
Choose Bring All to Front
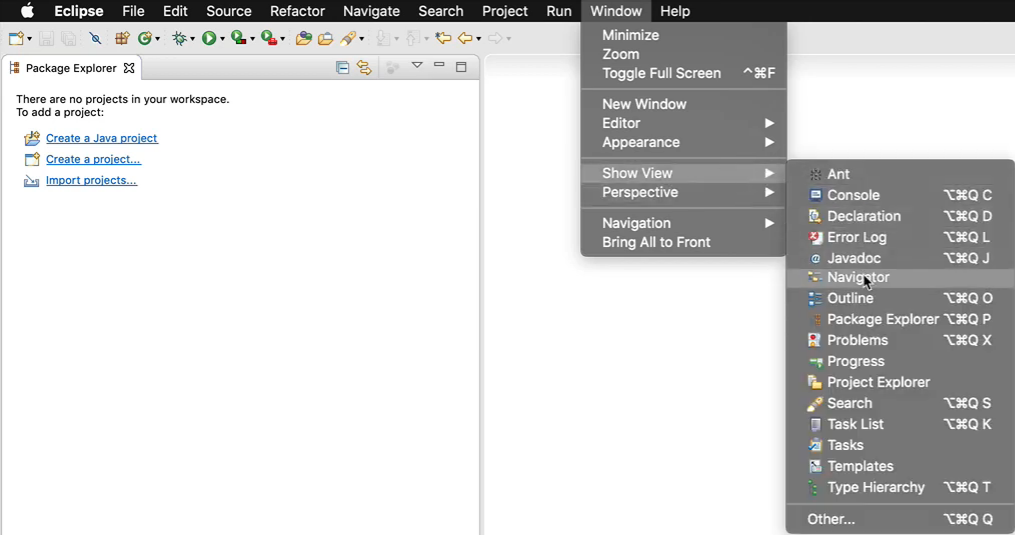coord(684,242)
